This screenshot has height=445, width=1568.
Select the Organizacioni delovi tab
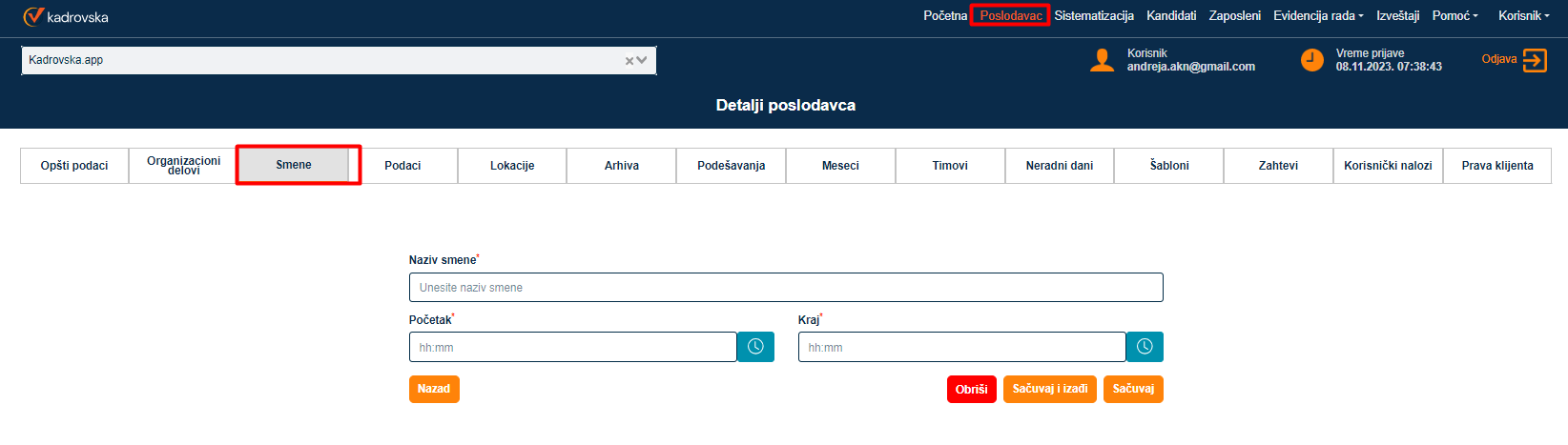tap(183, 166)
